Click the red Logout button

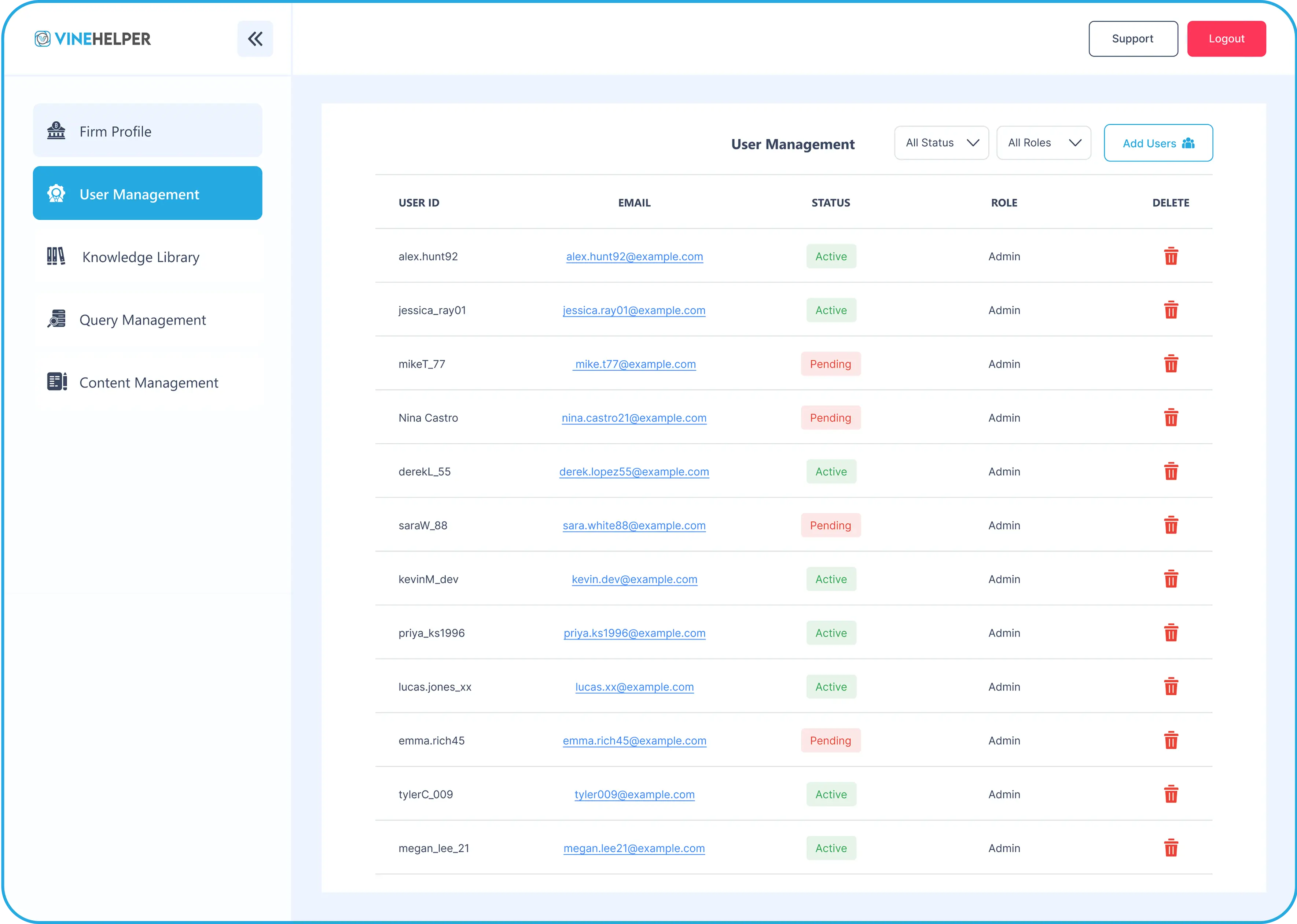point(1227,39)
